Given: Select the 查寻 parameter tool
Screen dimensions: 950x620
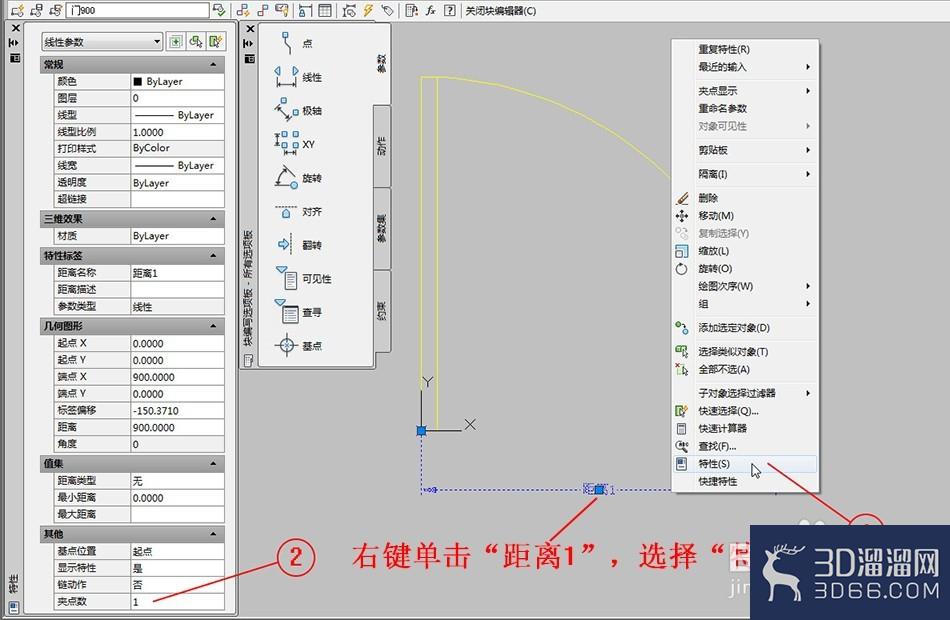Looking at the screenshot, I should (x=297, y=312).
